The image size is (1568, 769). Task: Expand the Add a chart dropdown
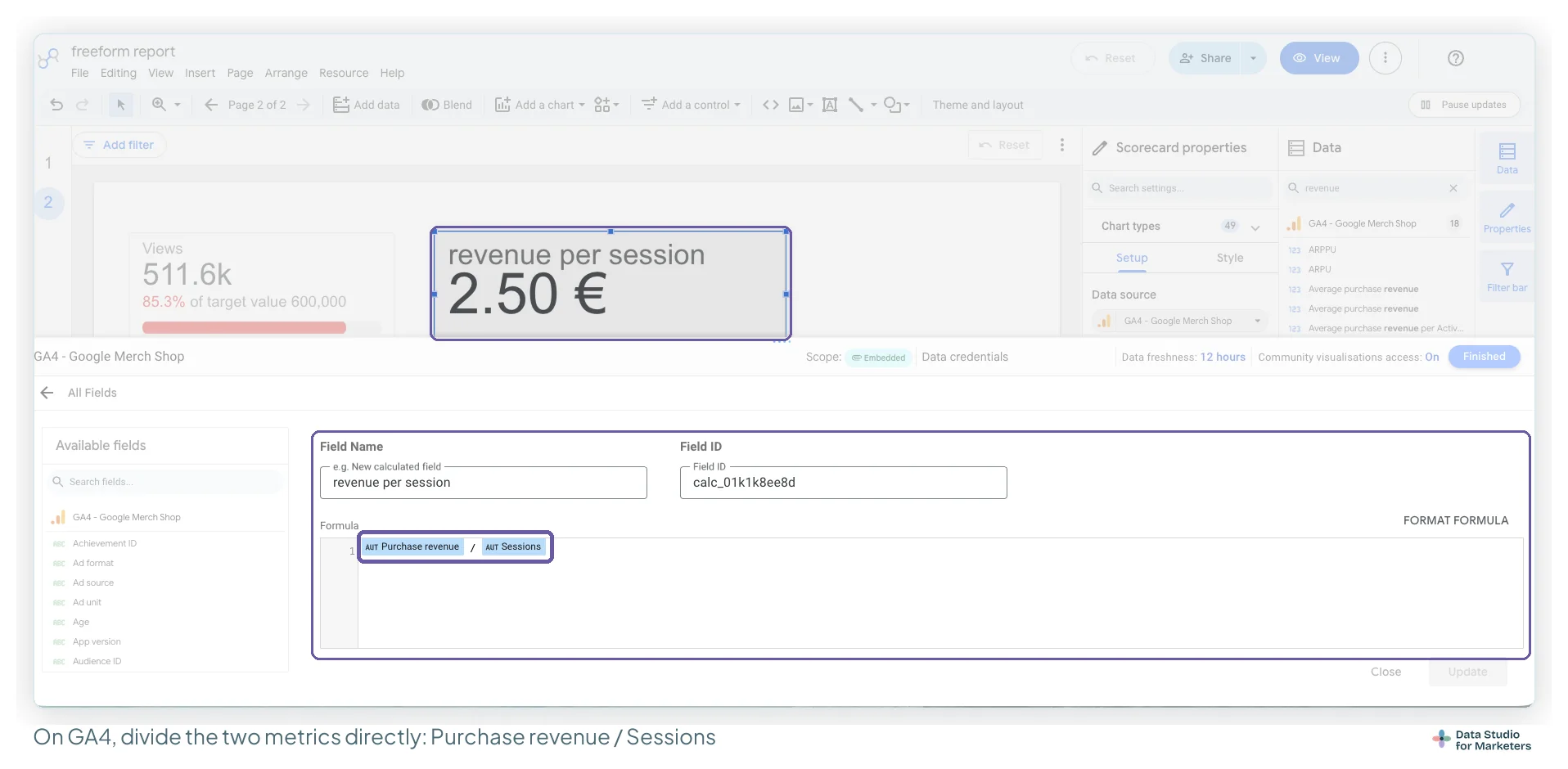[582, 105]
